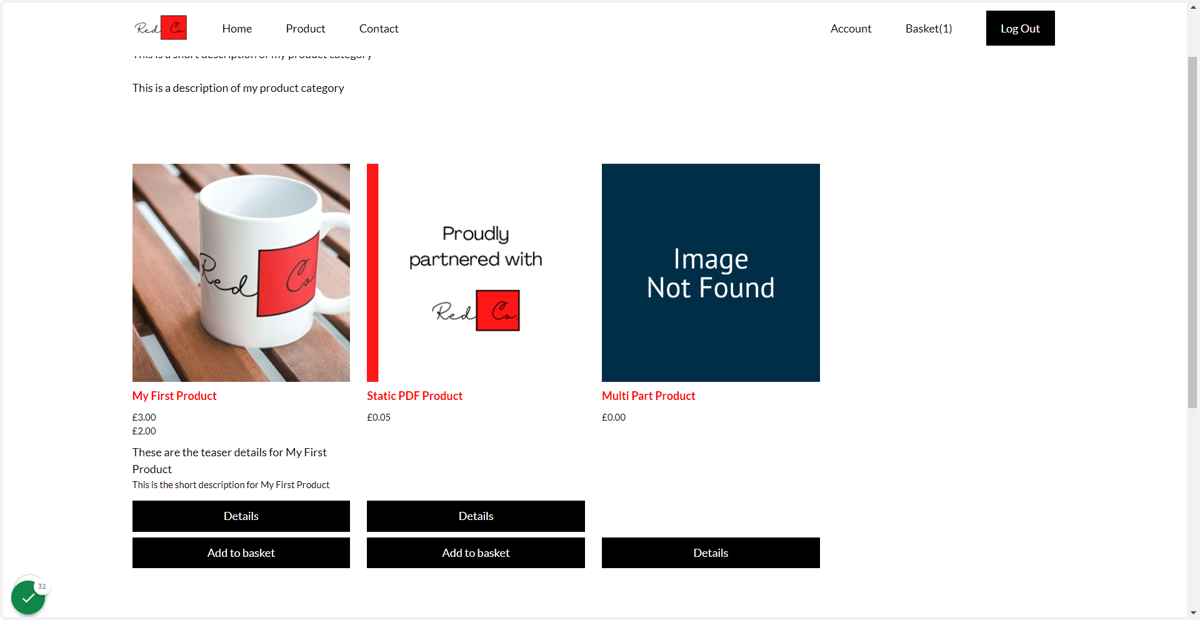This screenshot has width=1200, height=620.
Task: Go to the Home menu item
Action: coord(237,28)
